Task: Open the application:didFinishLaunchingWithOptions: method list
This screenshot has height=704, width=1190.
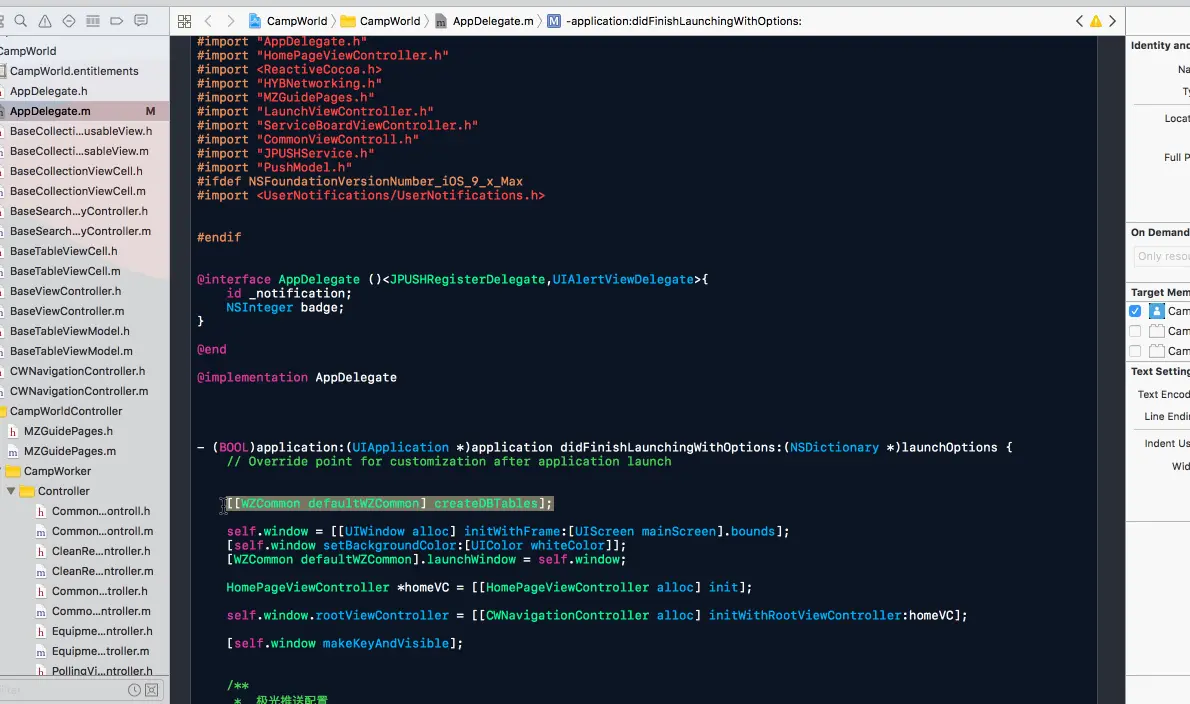Action: tap(675, 21)
